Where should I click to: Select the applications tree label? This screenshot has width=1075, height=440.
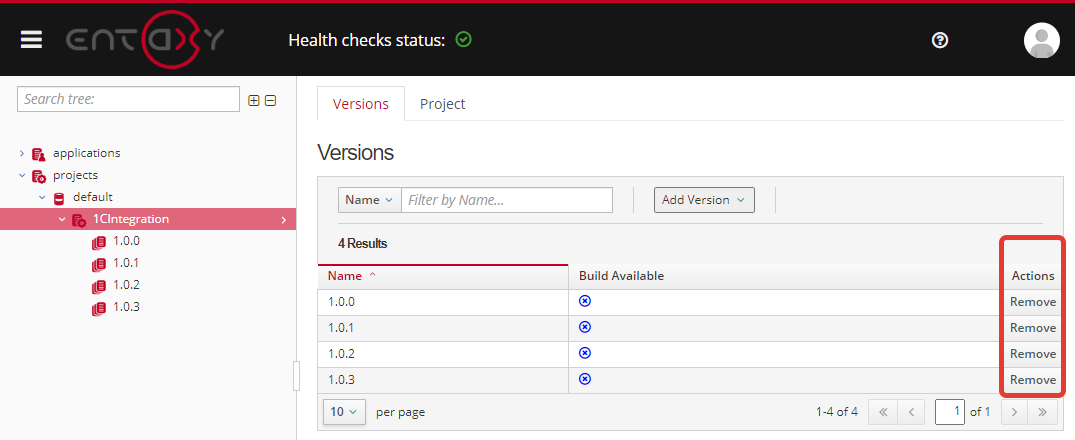(86, 154)
